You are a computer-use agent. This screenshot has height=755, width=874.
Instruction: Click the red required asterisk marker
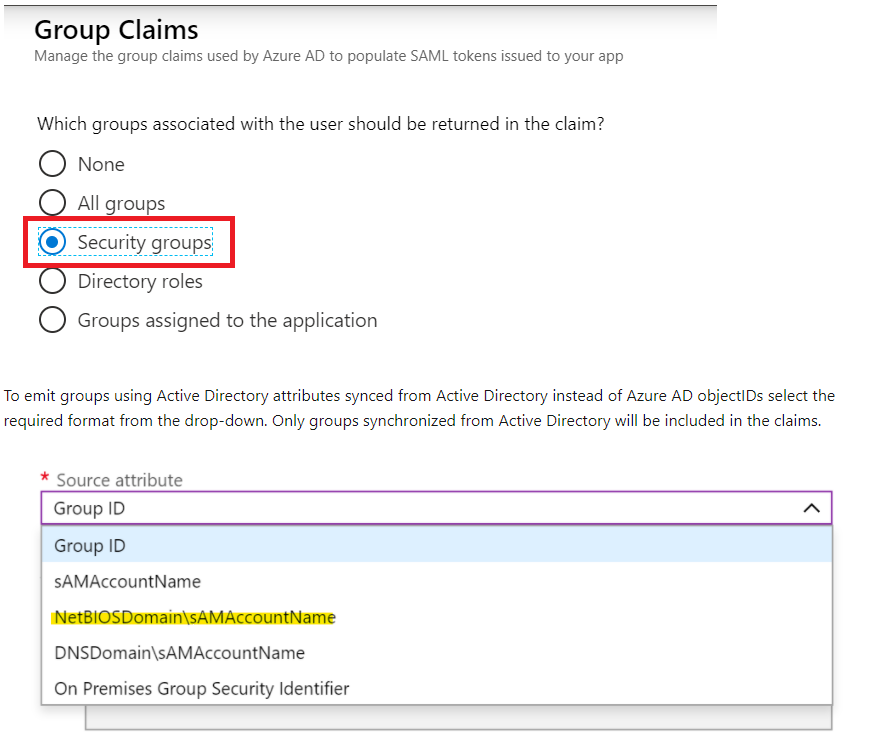[x=45, y=479]
